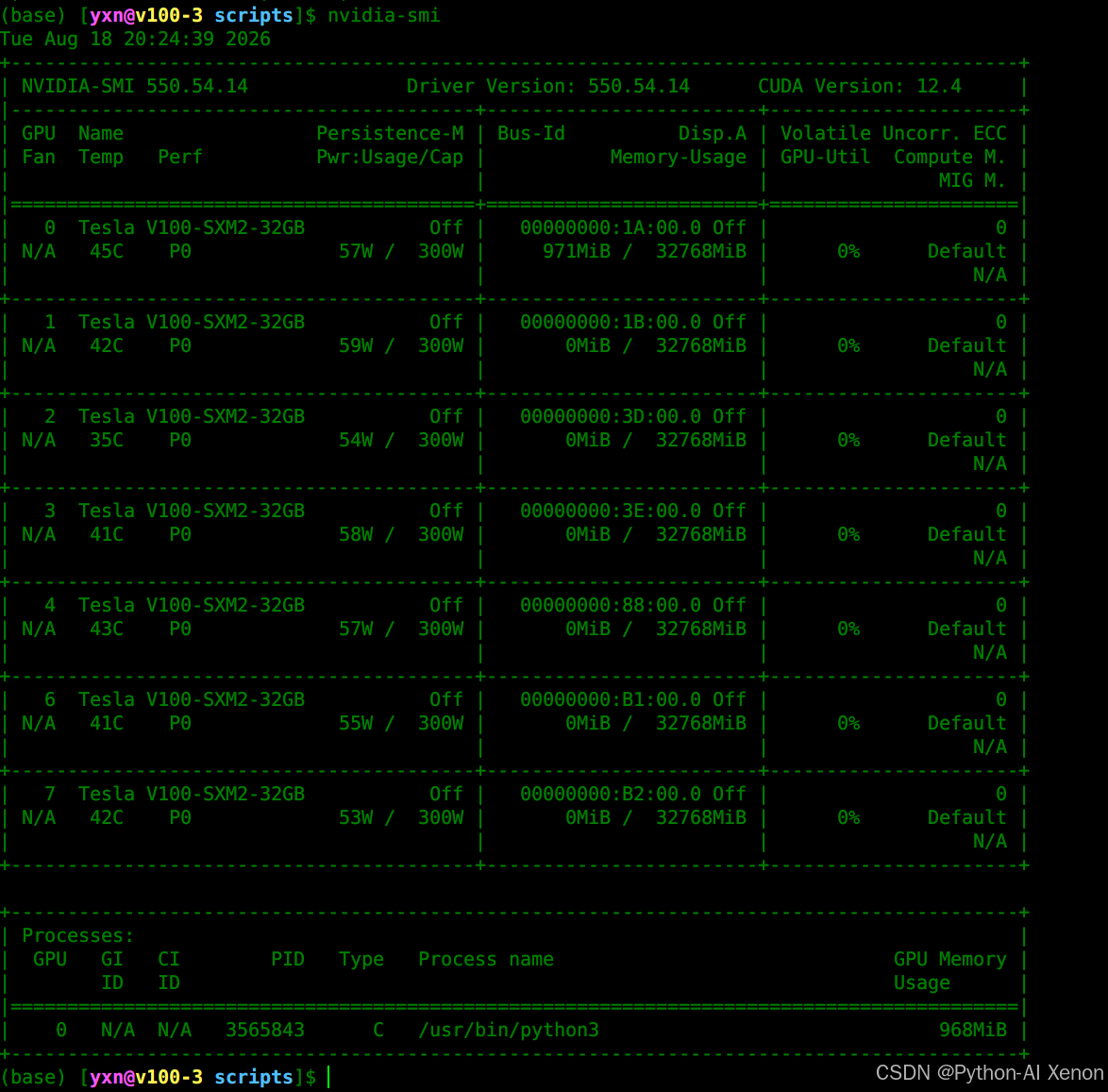1108x1092 pixels.
Task: Click the Pwr:Usage/Cap column header
Action: (390, 157)
